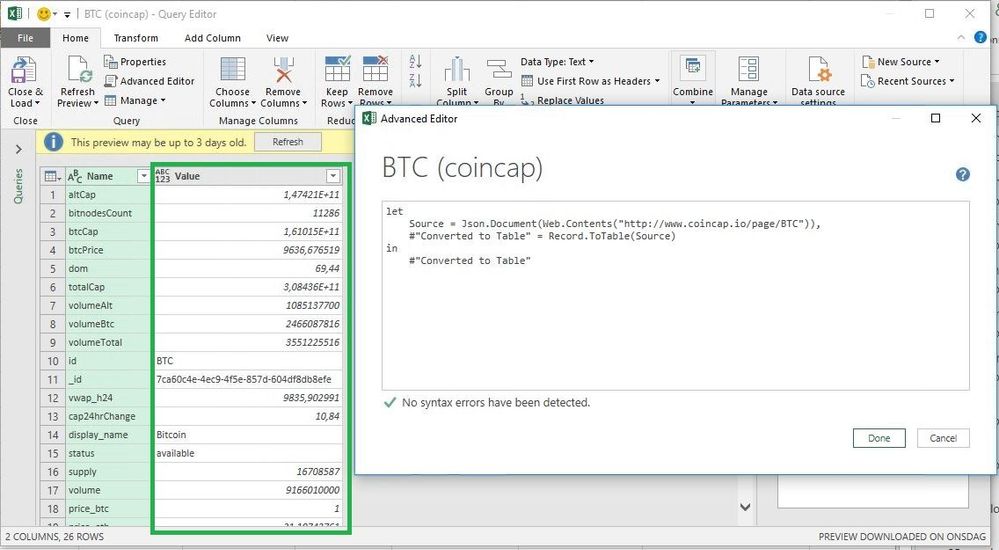Viewport: 999px width, 550px height.
Task: Select the 9636,676519 value cell
Action: [x=248, y=250]
